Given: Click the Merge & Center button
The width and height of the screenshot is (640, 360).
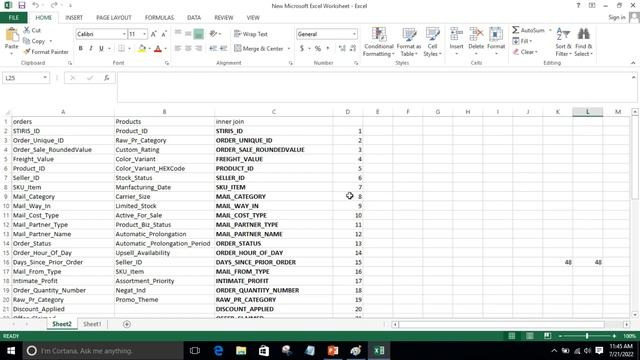Looking at the screenshot, I should coord(259,48).
